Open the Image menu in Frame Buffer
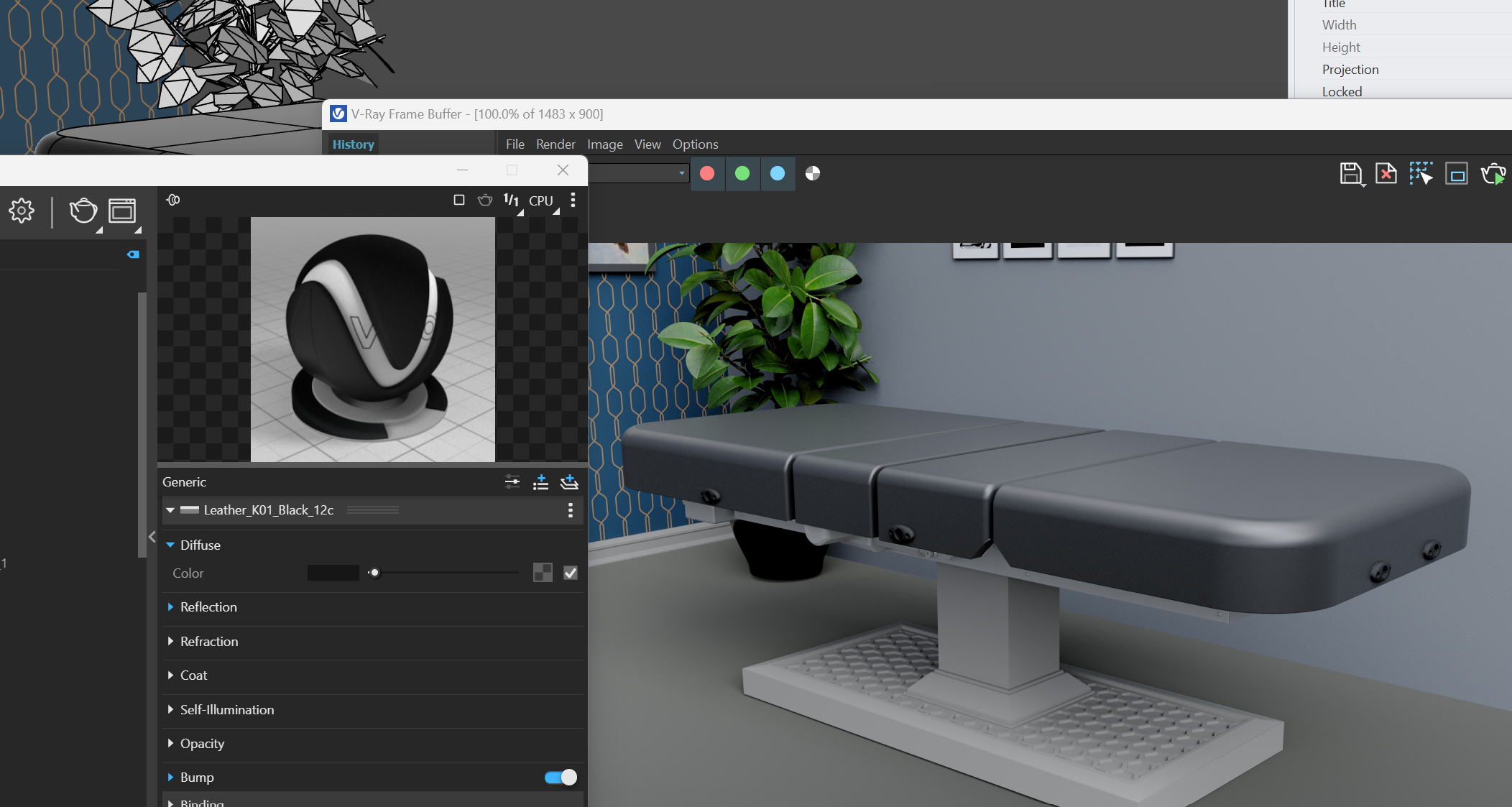Image resolution: width=1512 pixels, height=807 pixels. pyautogui.click(x=605, y=144)
